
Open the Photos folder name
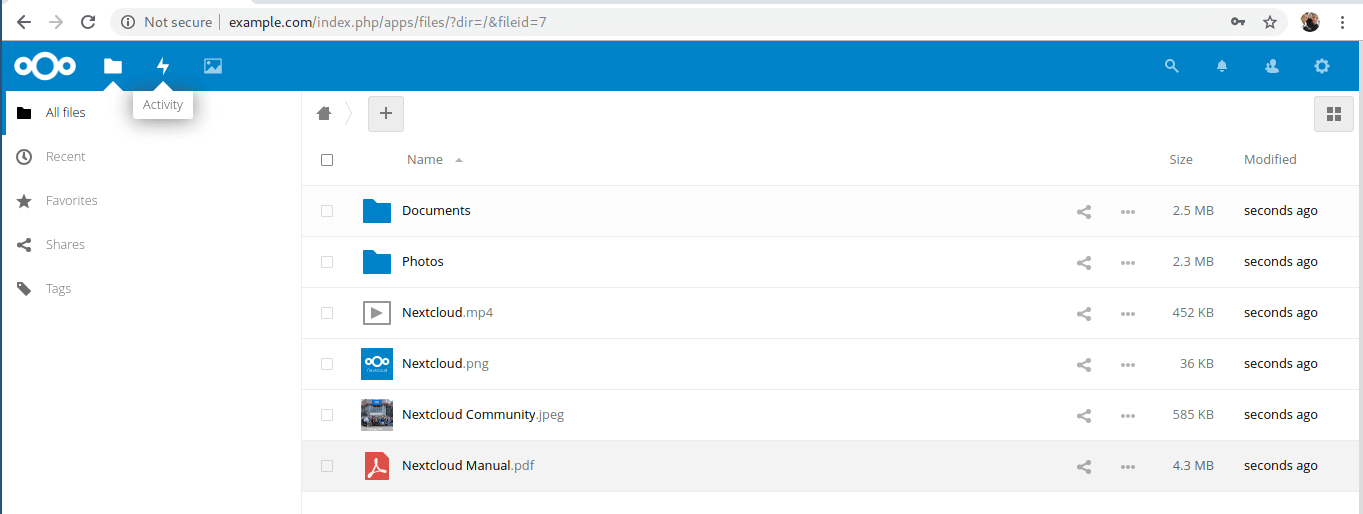[423, 262]
